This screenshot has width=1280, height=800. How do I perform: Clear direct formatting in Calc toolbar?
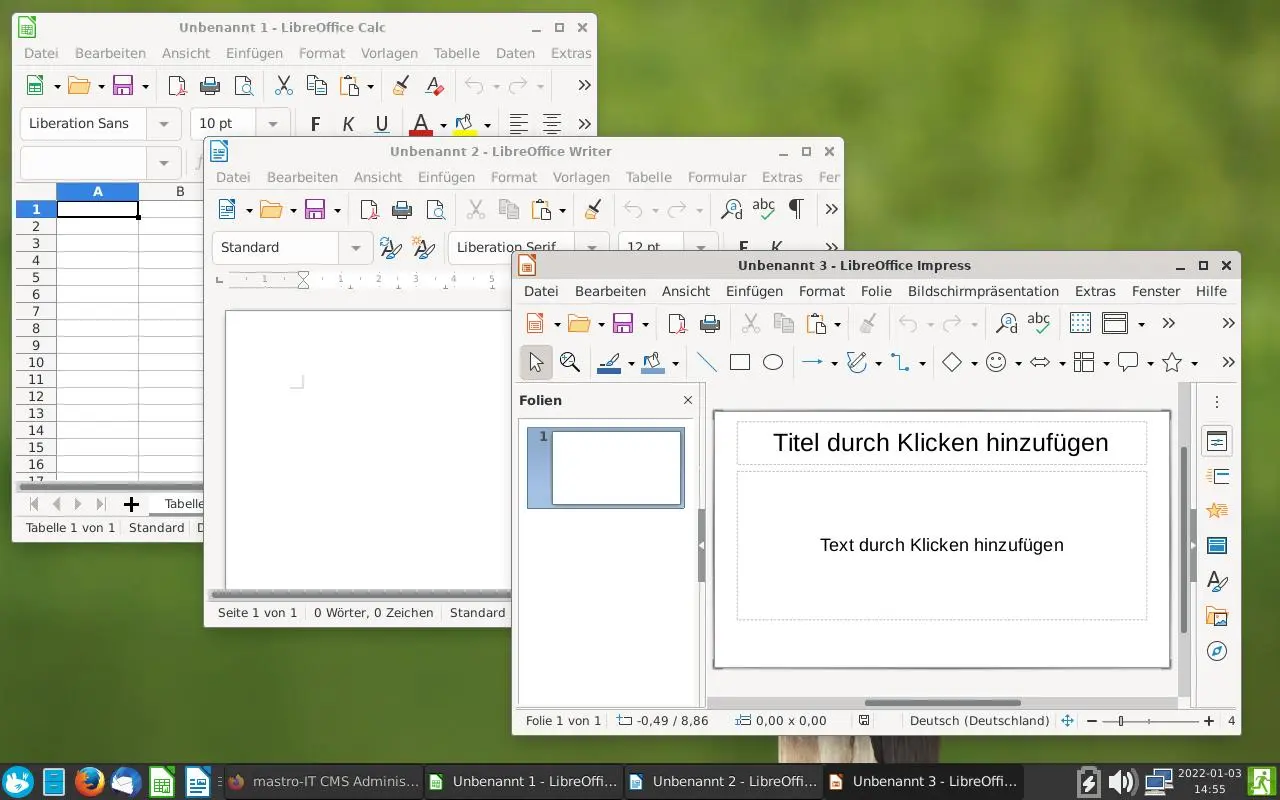coord(433,85)
